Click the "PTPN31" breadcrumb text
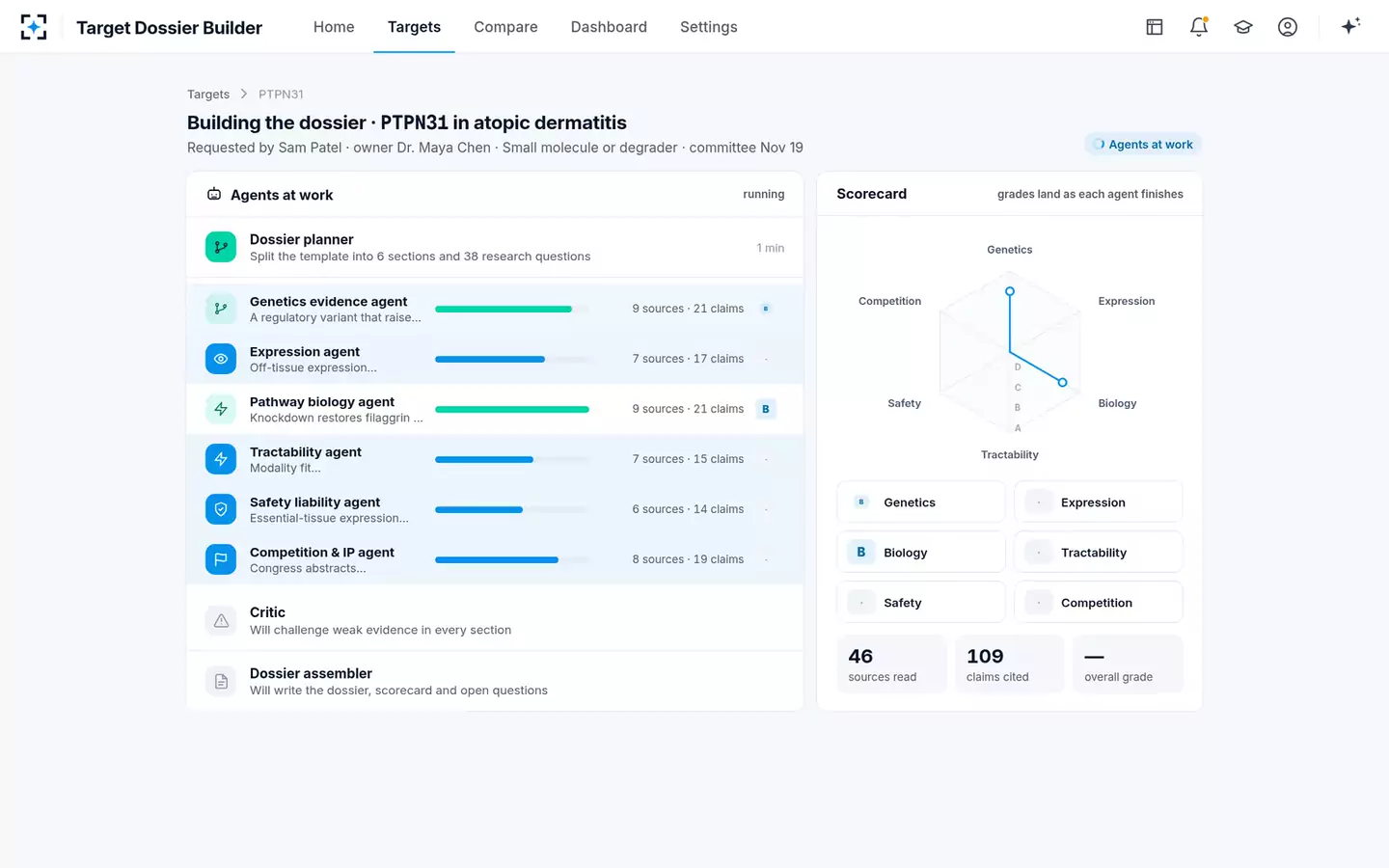The image size is (1389, 868). tap(281, 94)
